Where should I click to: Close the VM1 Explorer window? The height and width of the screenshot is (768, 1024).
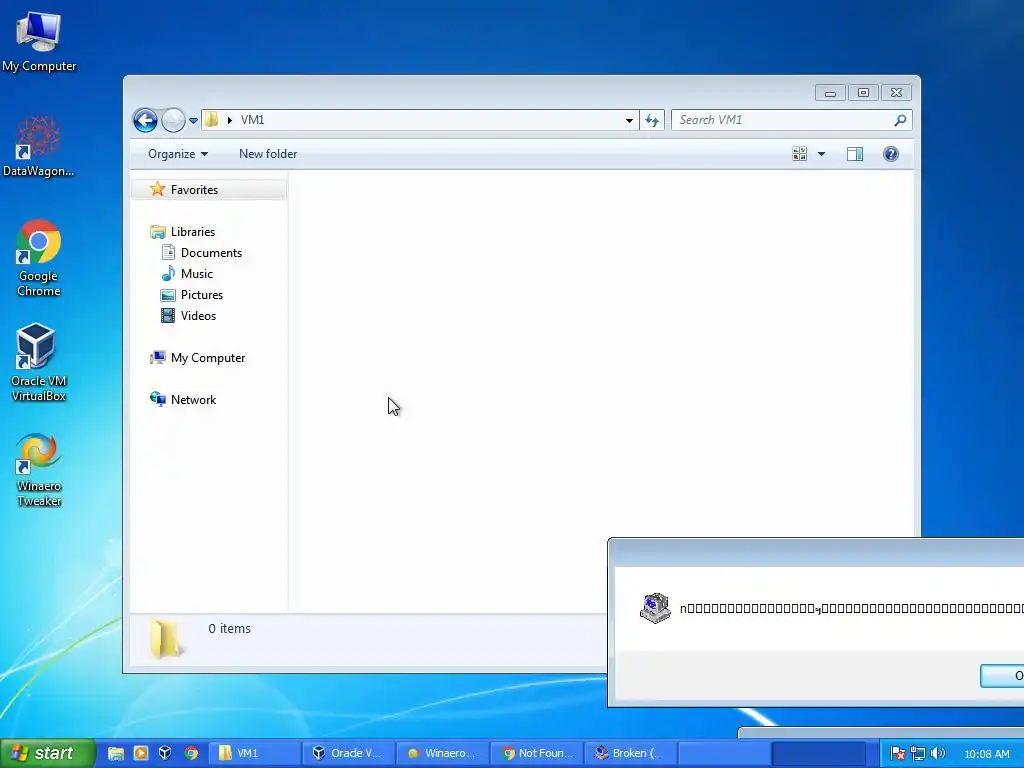coord(896,93)
